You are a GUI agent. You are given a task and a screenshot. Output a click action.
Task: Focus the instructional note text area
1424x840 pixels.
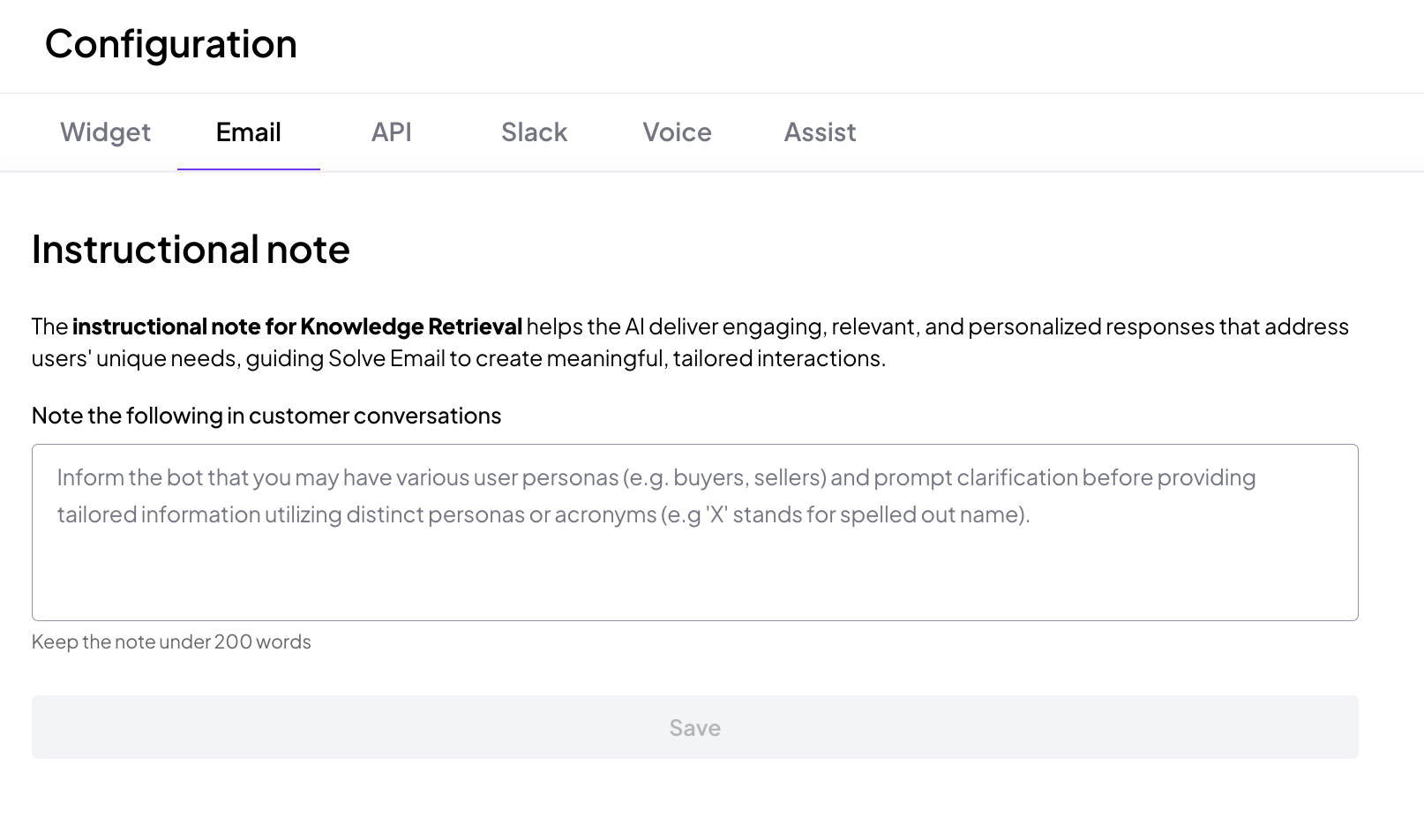695,532
